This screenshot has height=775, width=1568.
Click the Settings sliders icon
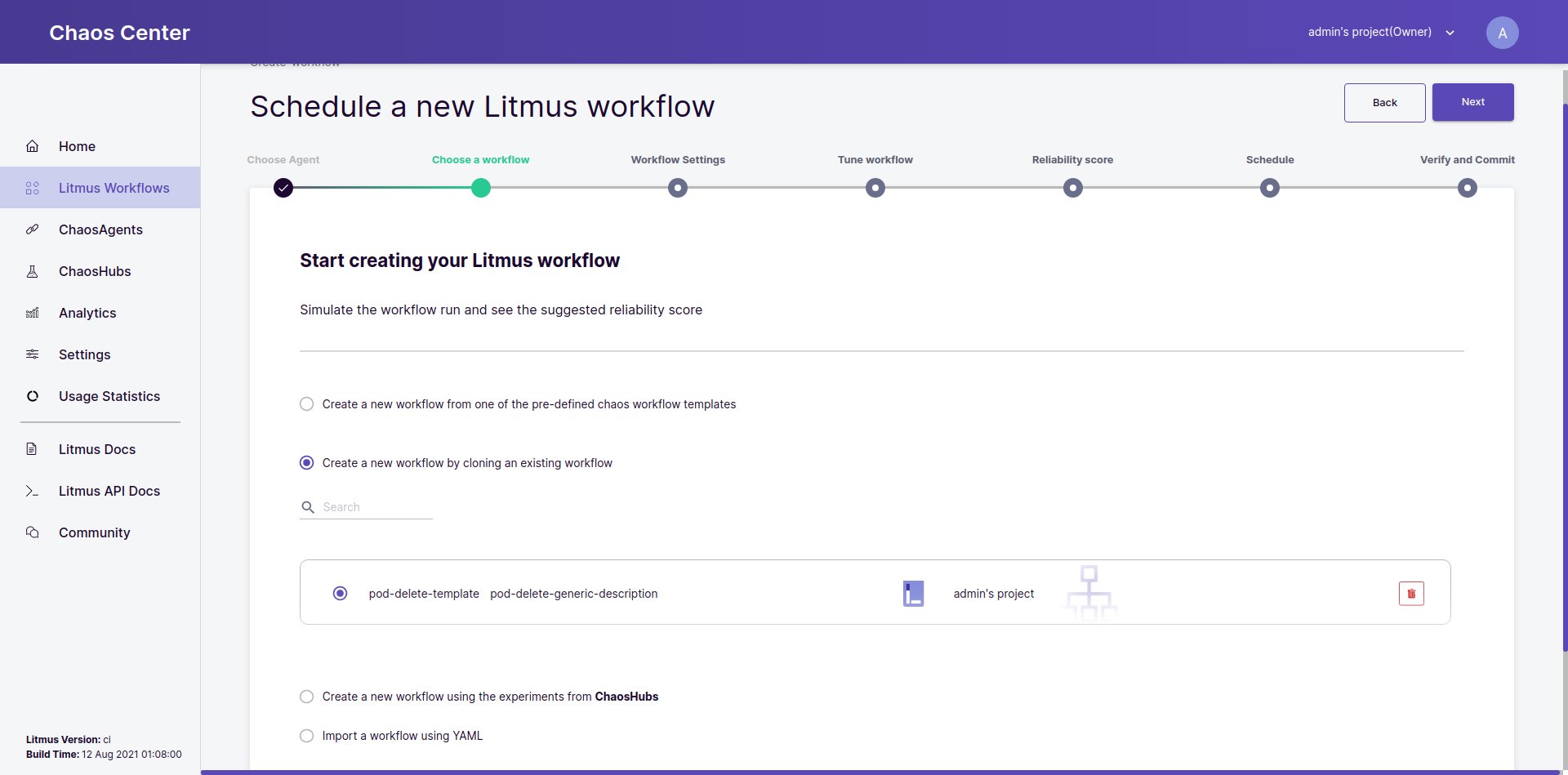pyautogui.click(x=33, y=354)
